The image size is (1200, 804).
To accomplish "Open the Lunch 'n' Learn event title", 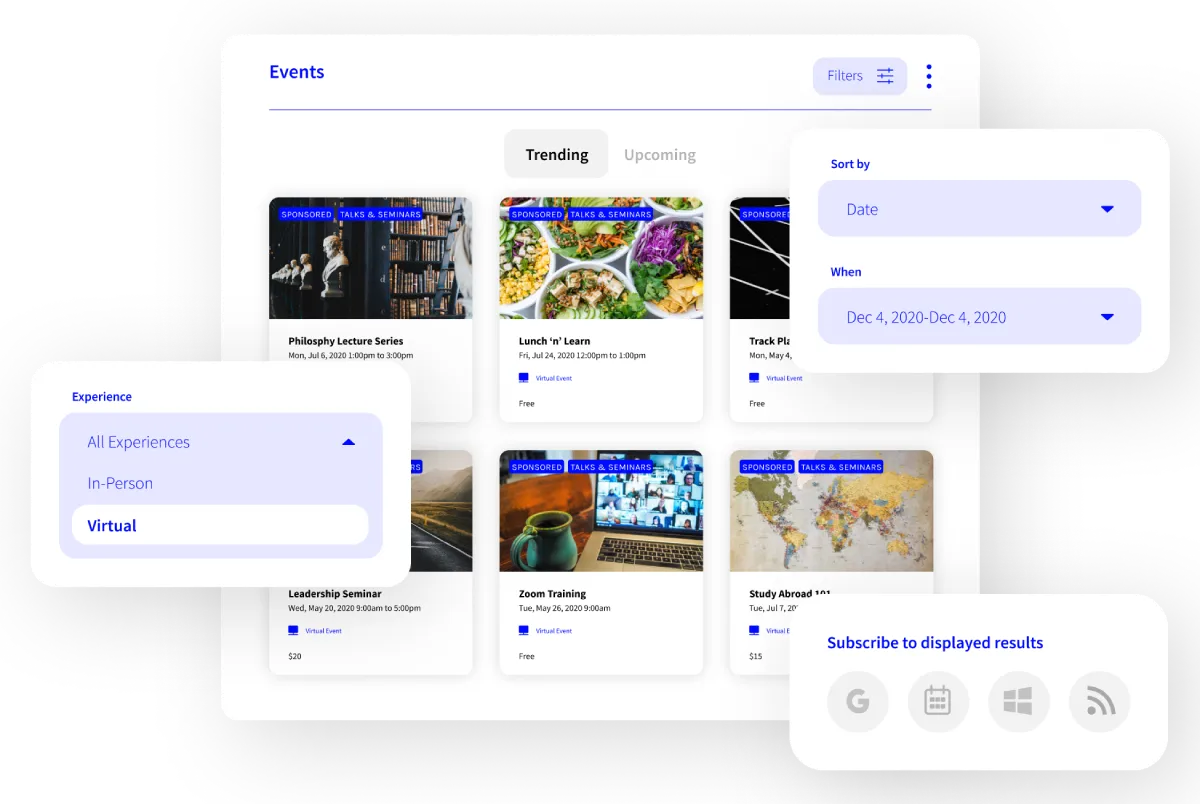I will [554, 341].
